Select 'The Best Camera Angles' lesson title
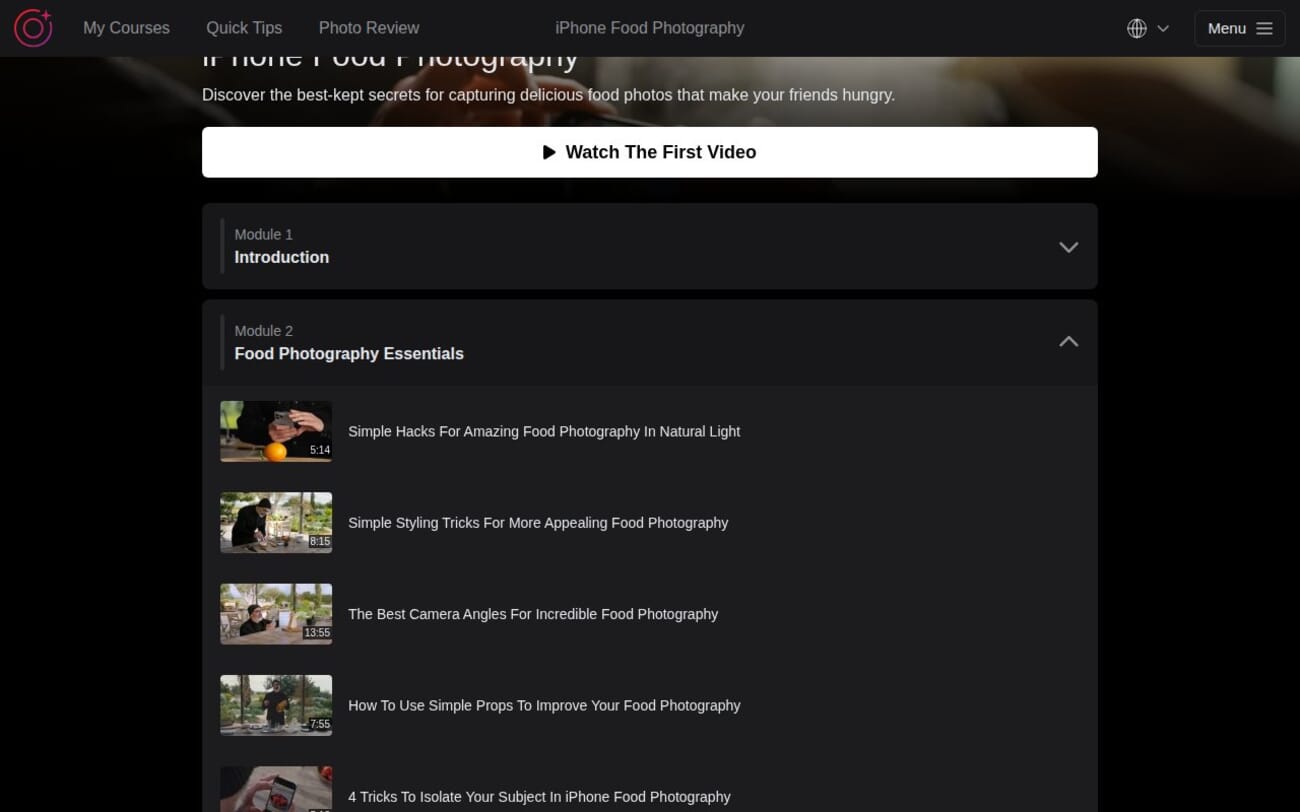The image size is (1300, 812). pyautogui.click(x=533, y=614)
